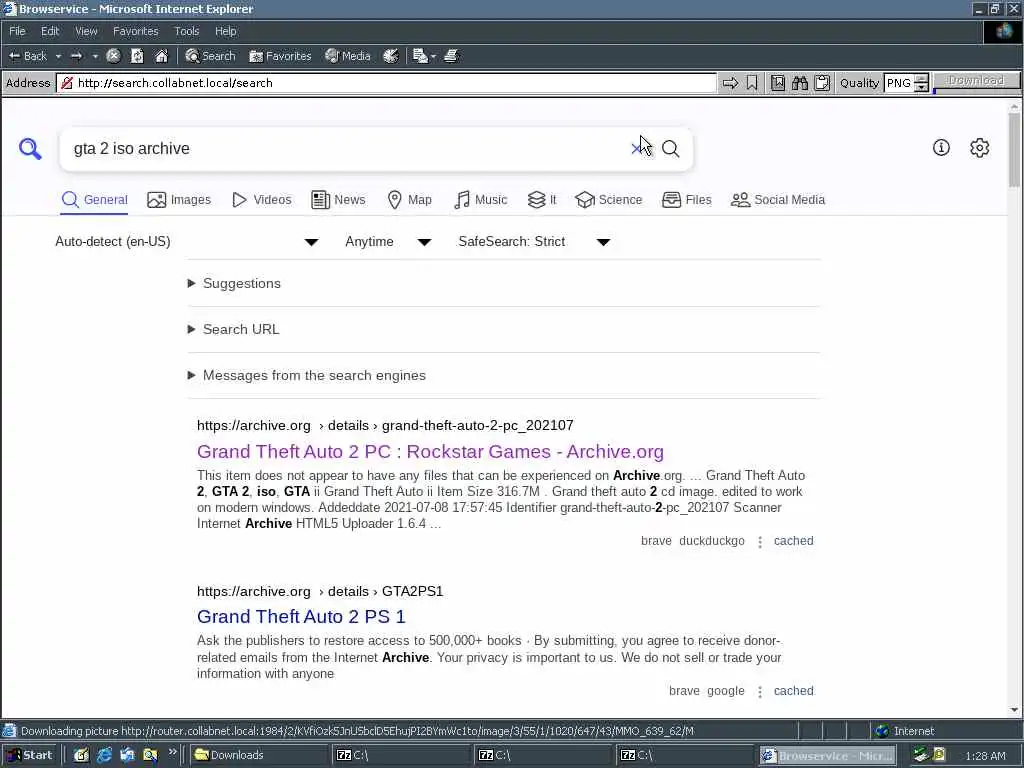Open the Favorites menu
The image size is (1024, 768).
135,31
